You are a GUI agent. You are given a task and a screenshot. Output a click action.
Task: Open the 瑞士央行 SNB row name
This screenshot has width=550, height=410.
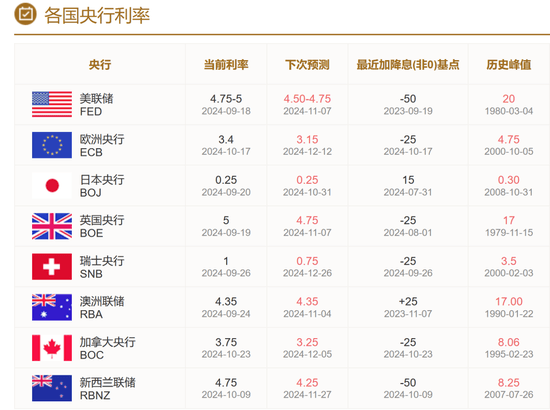(x=102, y=267)
